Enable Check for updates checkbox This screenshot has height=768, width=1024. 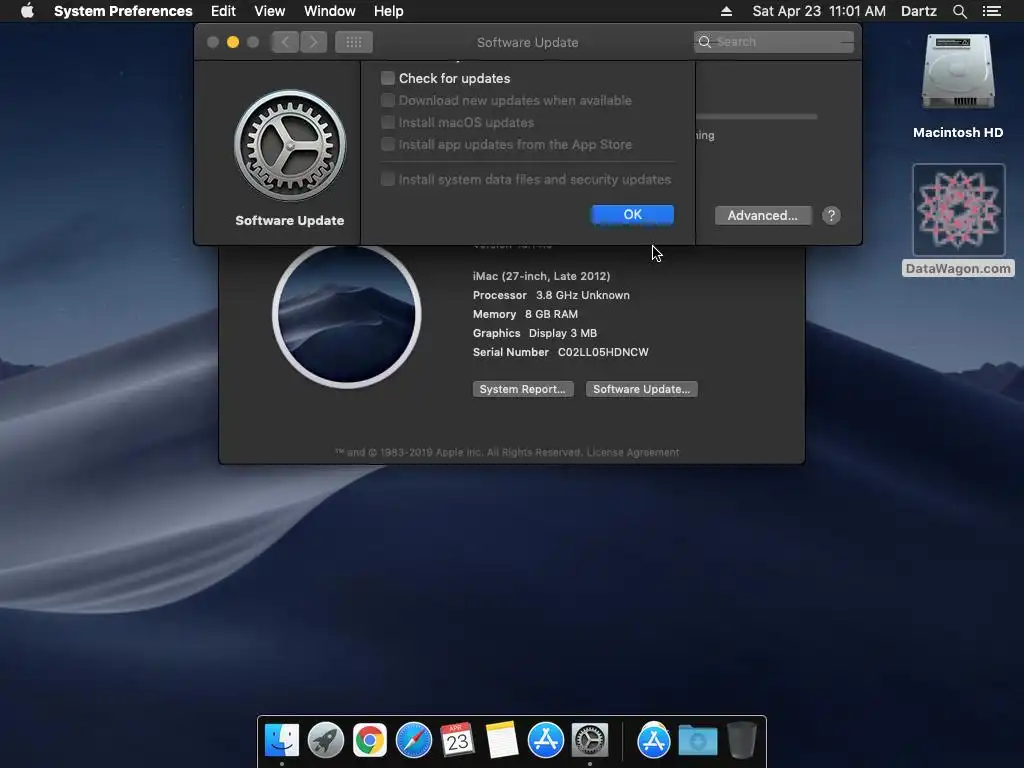point(388,78)
